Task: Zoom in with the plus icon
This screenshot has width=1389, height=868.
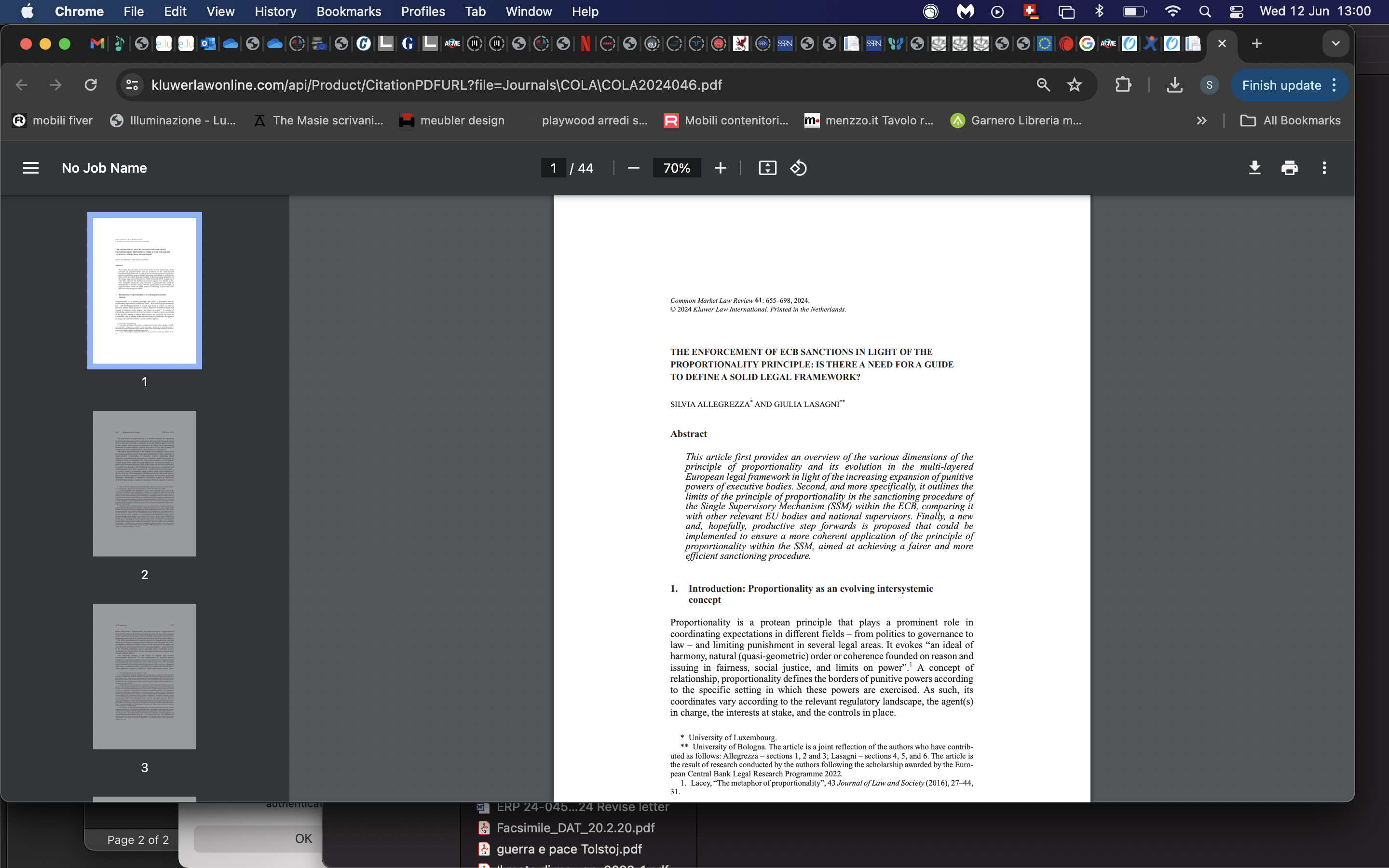Action: pos(721,168)
